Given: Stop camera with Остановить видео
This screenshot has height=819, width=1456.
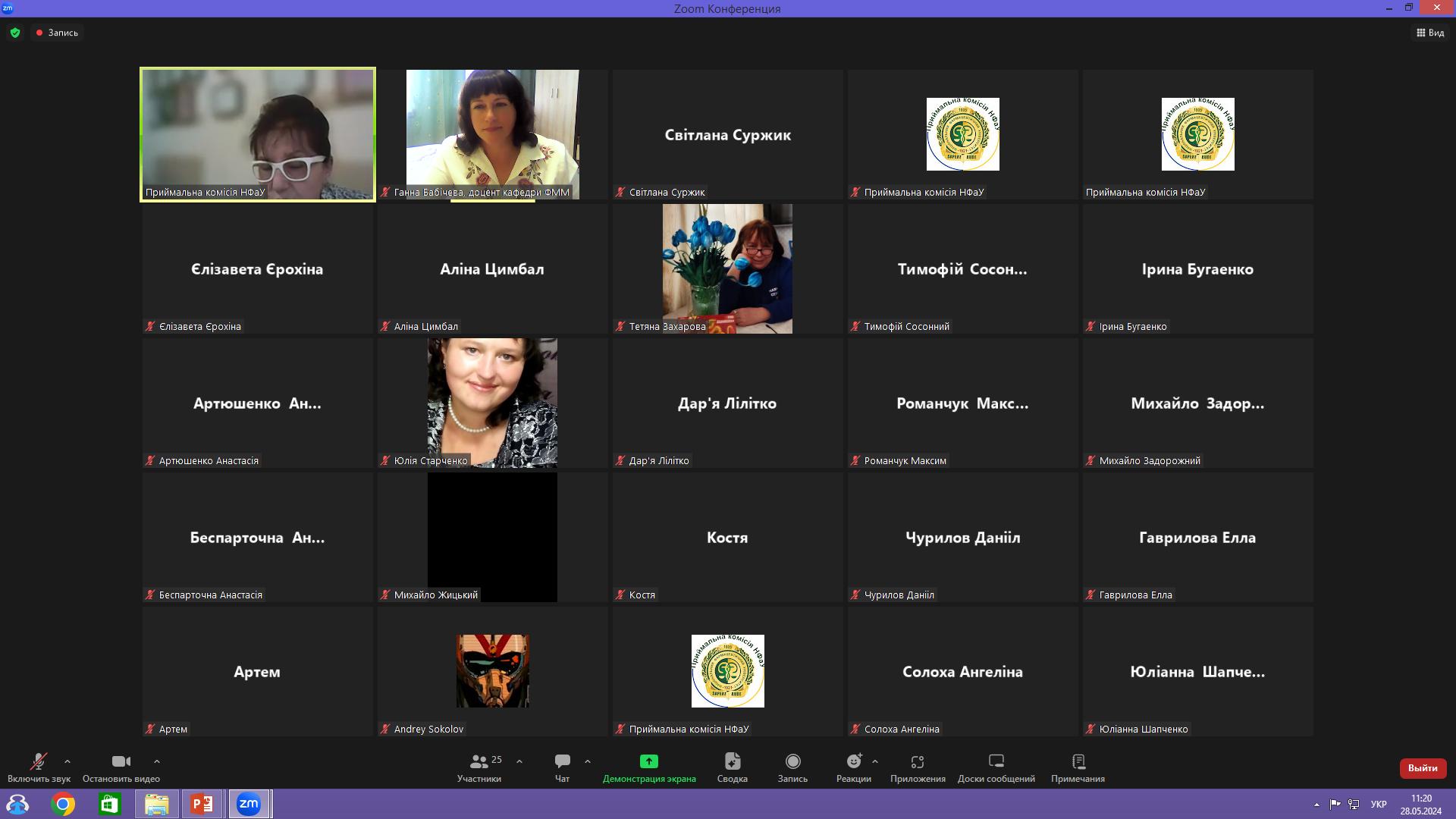Looking at the screenshot, I should pos(121,767).
